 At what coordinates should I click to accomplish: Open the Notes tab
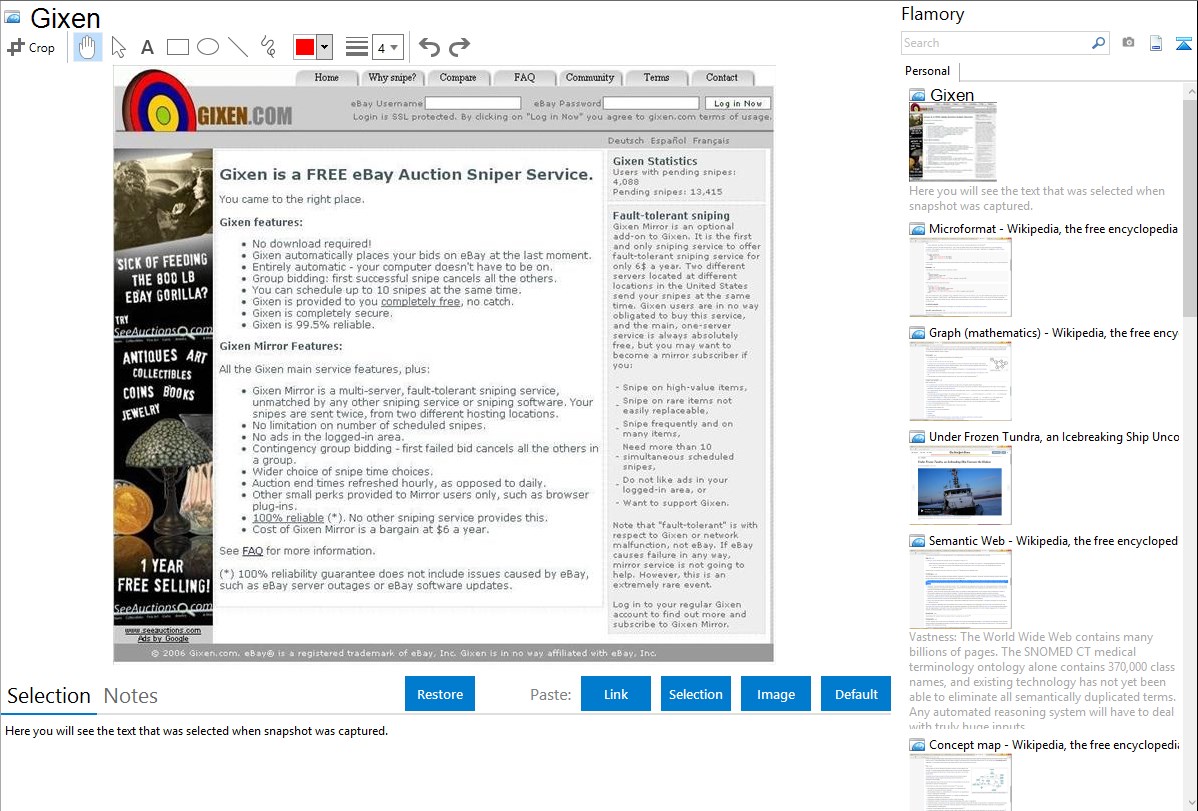pyautogui.click(x=131, y=696)
